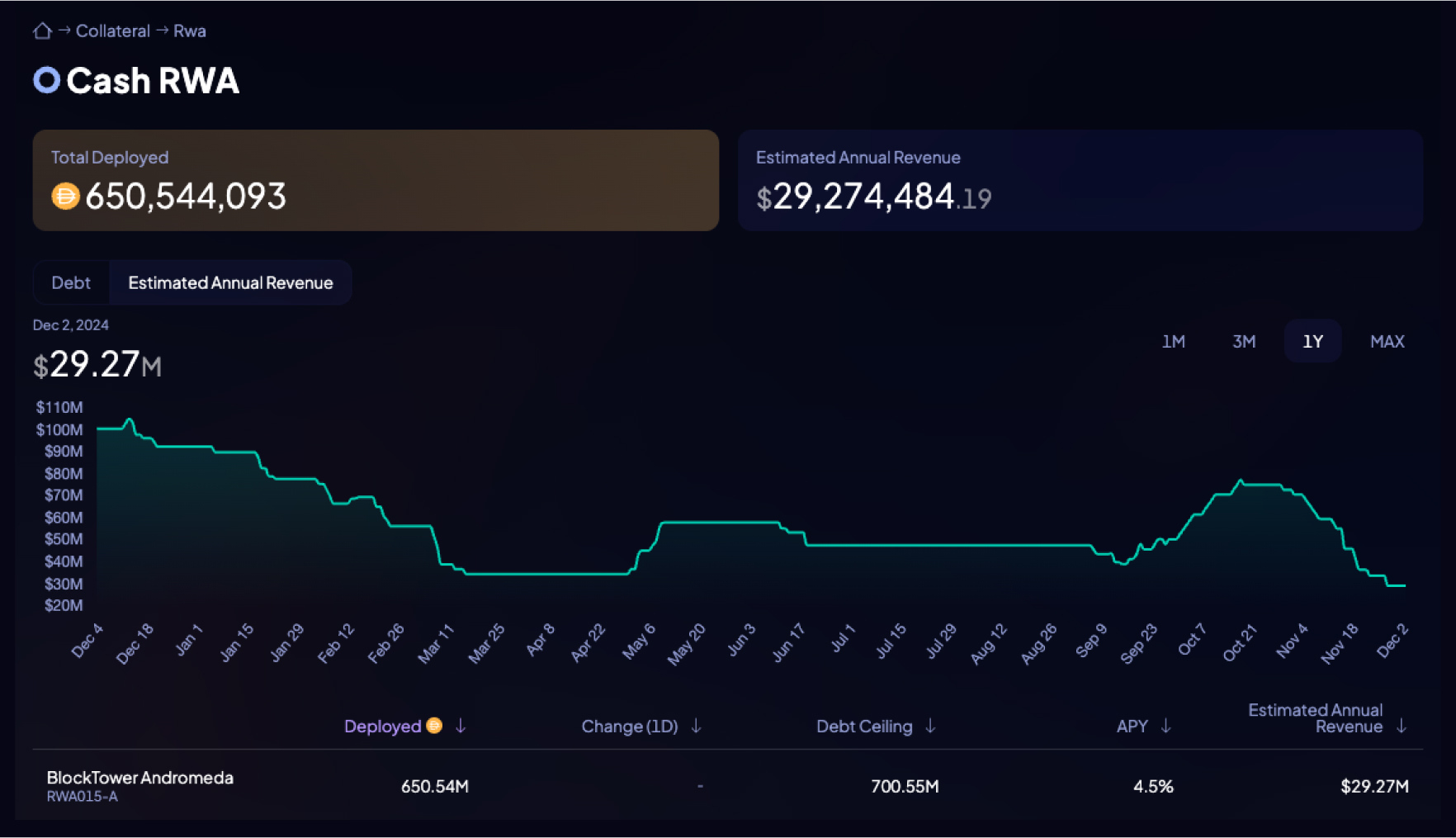Click the 650,544,093 total deployed figure
Image resolution: width=1456 pixels, height=838 pixels.
tap(186, 196)
